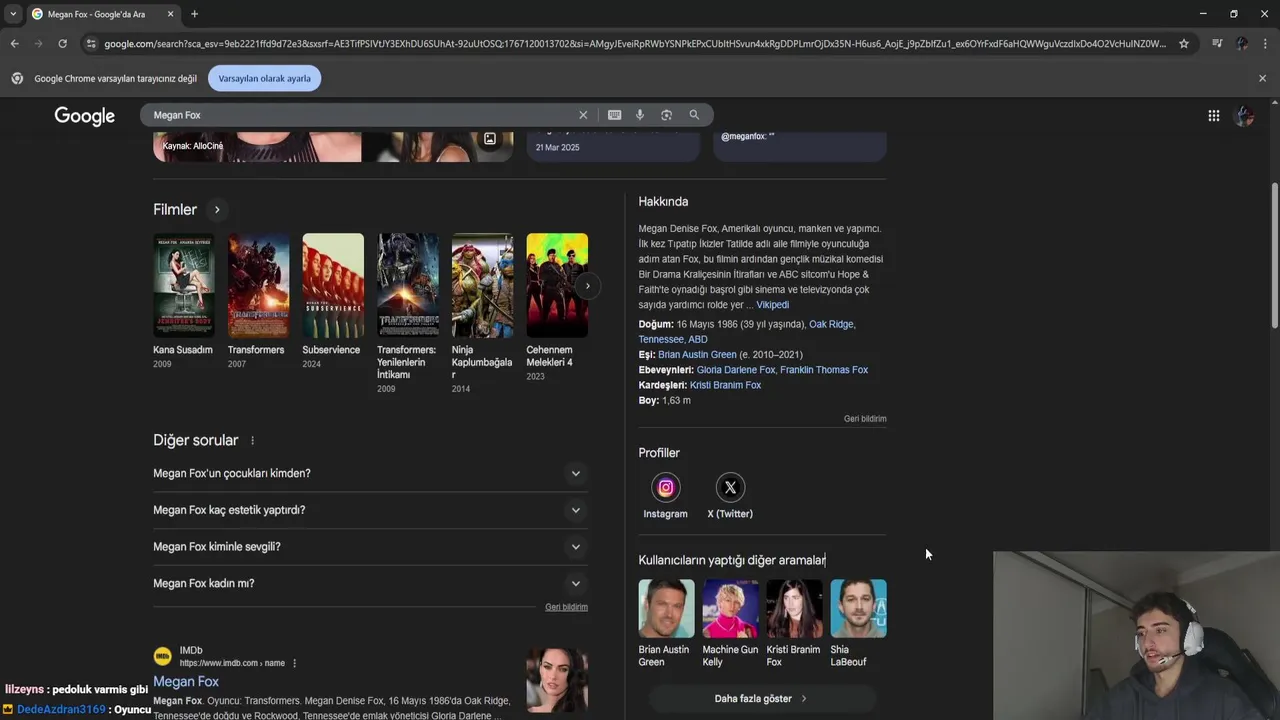Screen dimensions: 1280x720
Task: Open the Vikipedi link
Action: pyautogui.click(x=772, y=305)
